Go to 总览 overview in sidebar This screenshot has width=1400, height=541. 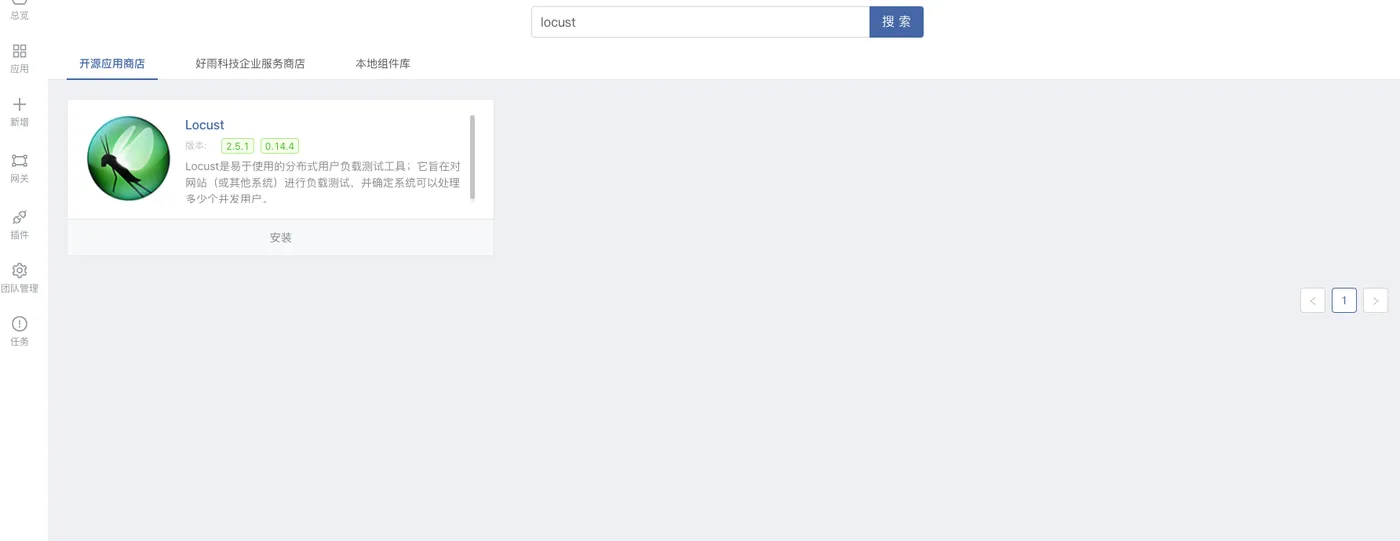[x=19, y=10]
